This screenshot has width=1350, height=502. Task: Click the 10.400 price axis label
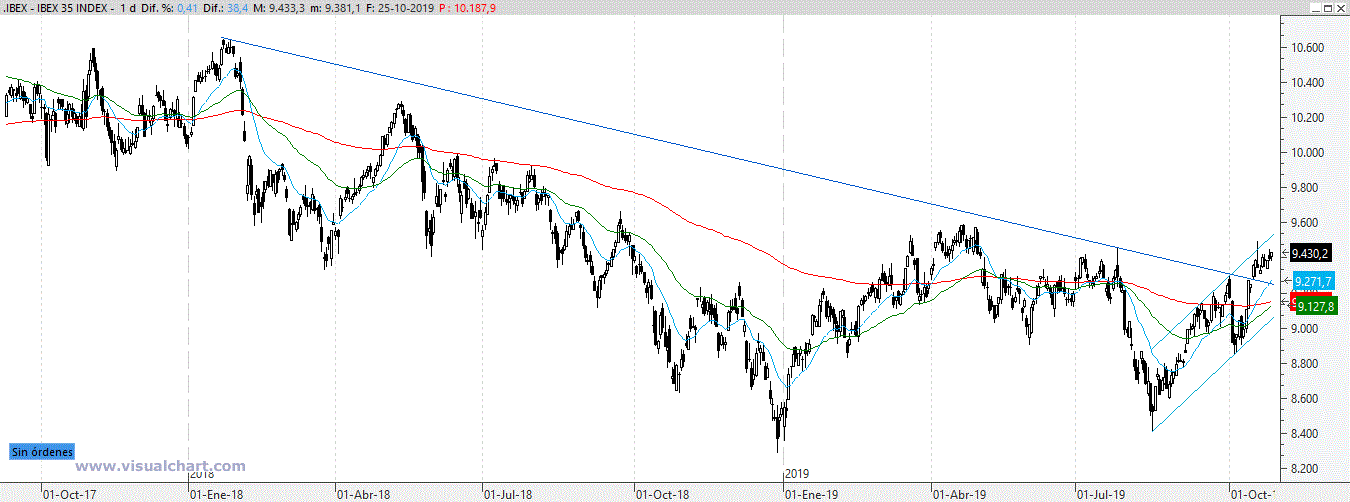[1308, 83]
